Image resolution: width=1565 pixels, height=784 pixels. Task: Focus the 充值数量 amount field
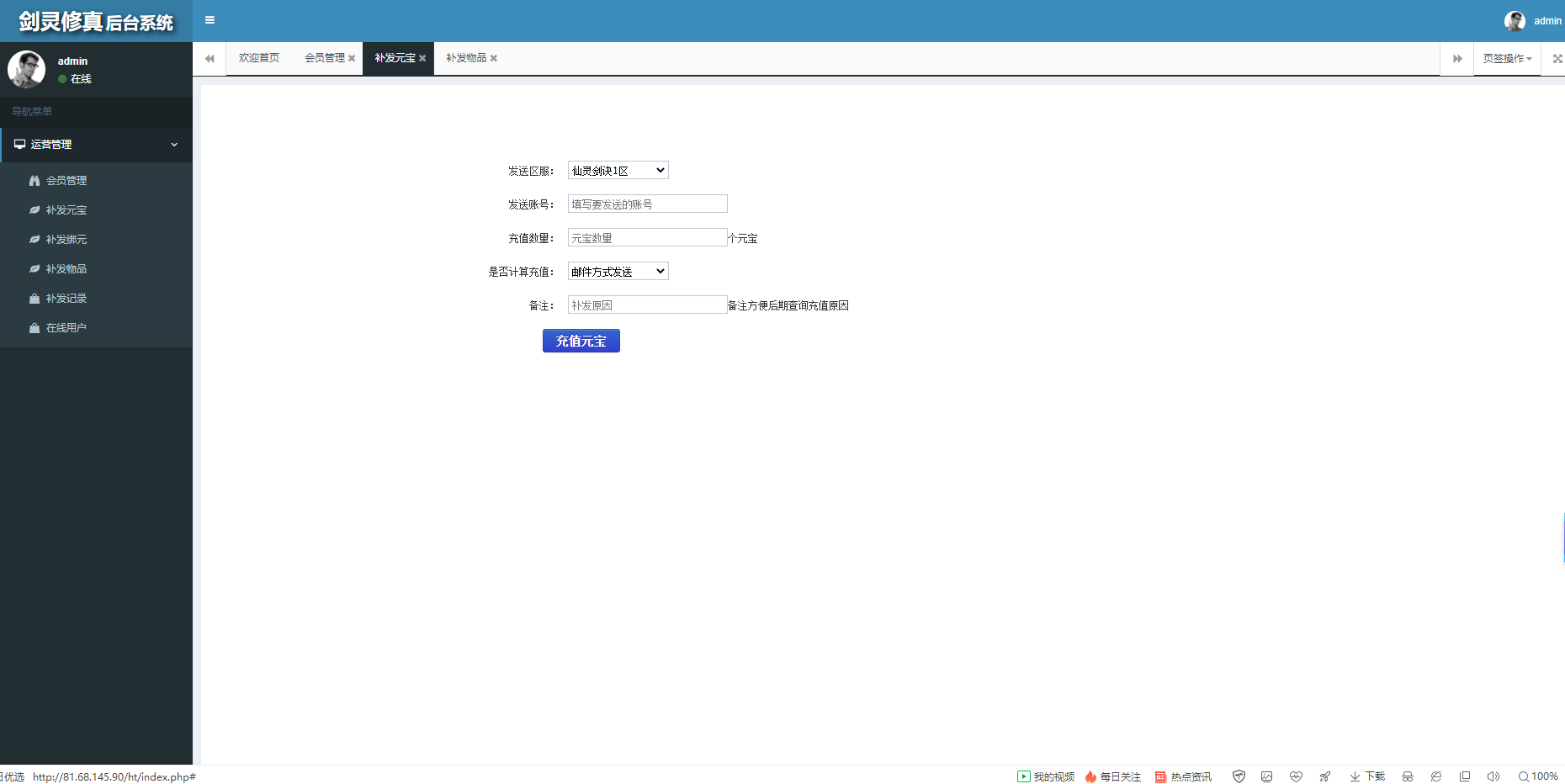[x=647, y=238]
